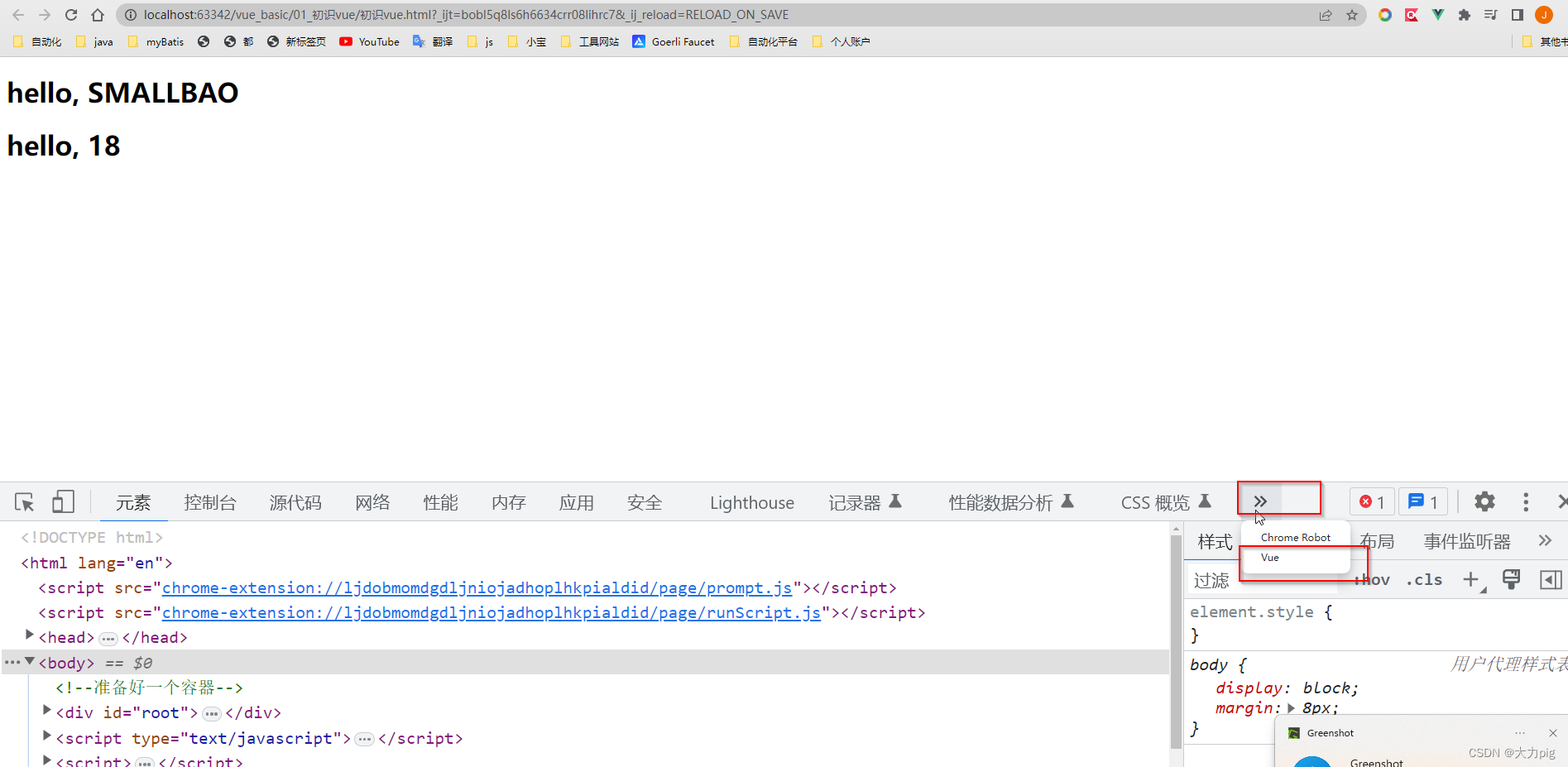Open the more panels chevron menu

(x=1259, y=501)
